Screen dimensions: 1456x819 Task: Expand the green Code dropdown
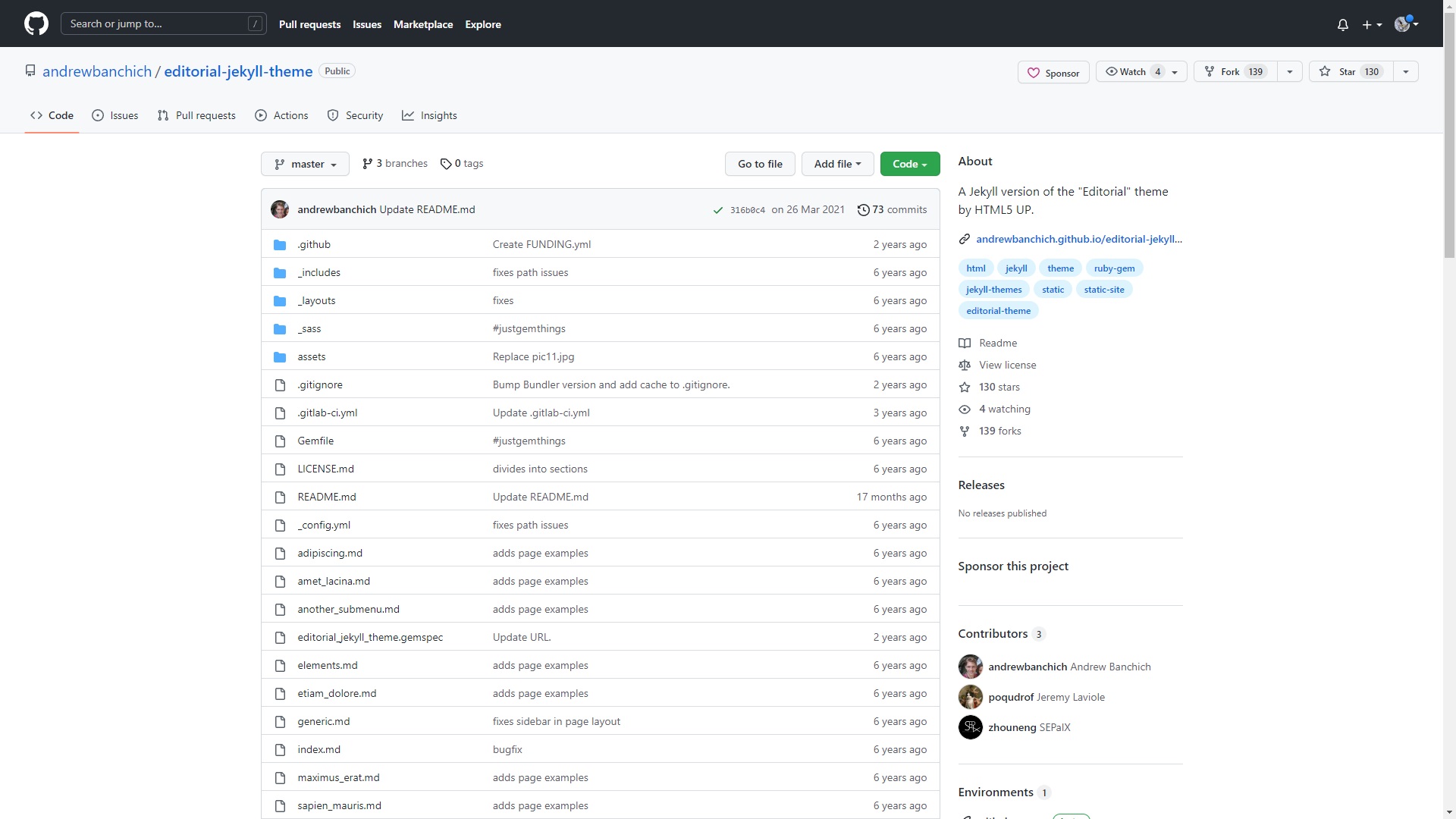click(909, 164)
